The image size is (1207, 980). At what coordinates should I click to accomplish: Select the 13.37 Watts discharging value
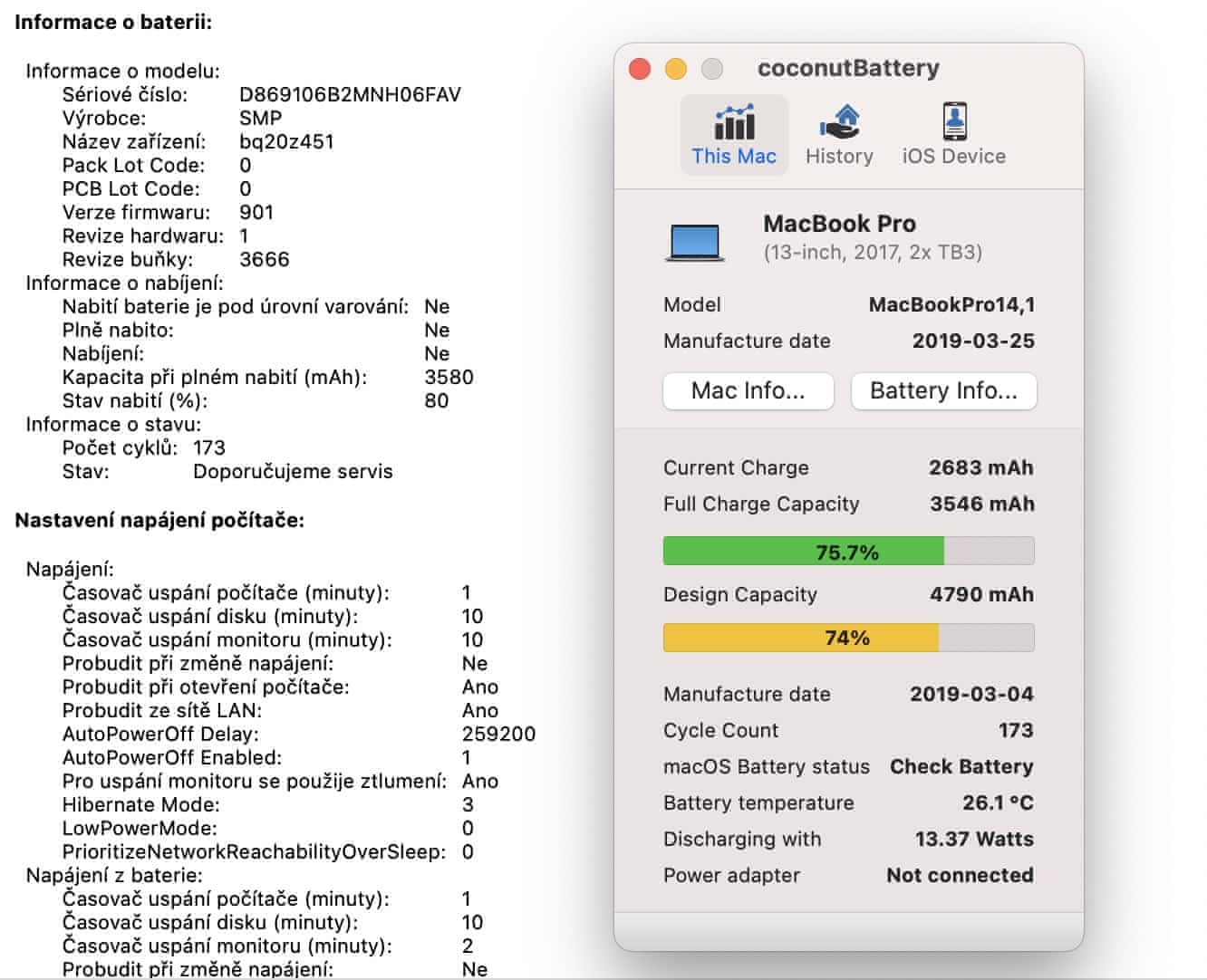[974, 840]
